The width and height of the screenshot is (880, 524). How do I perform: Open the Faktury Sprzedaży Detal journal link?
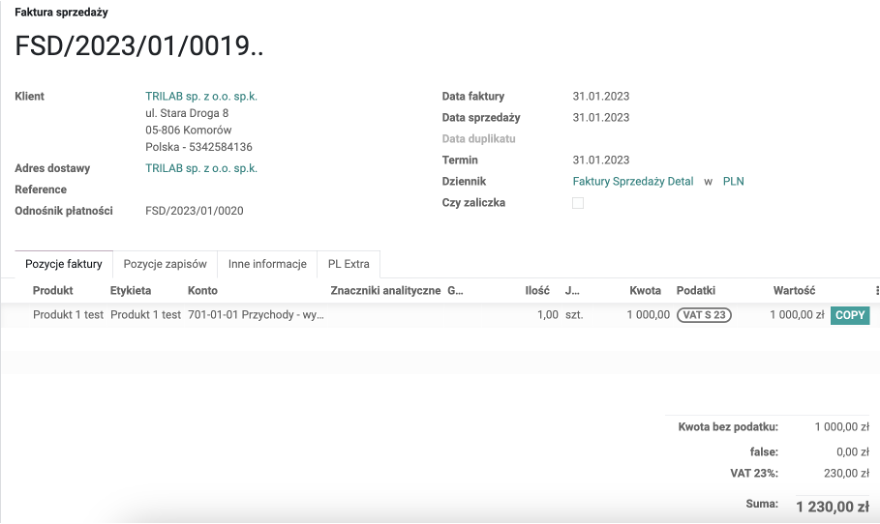point(633,182)
